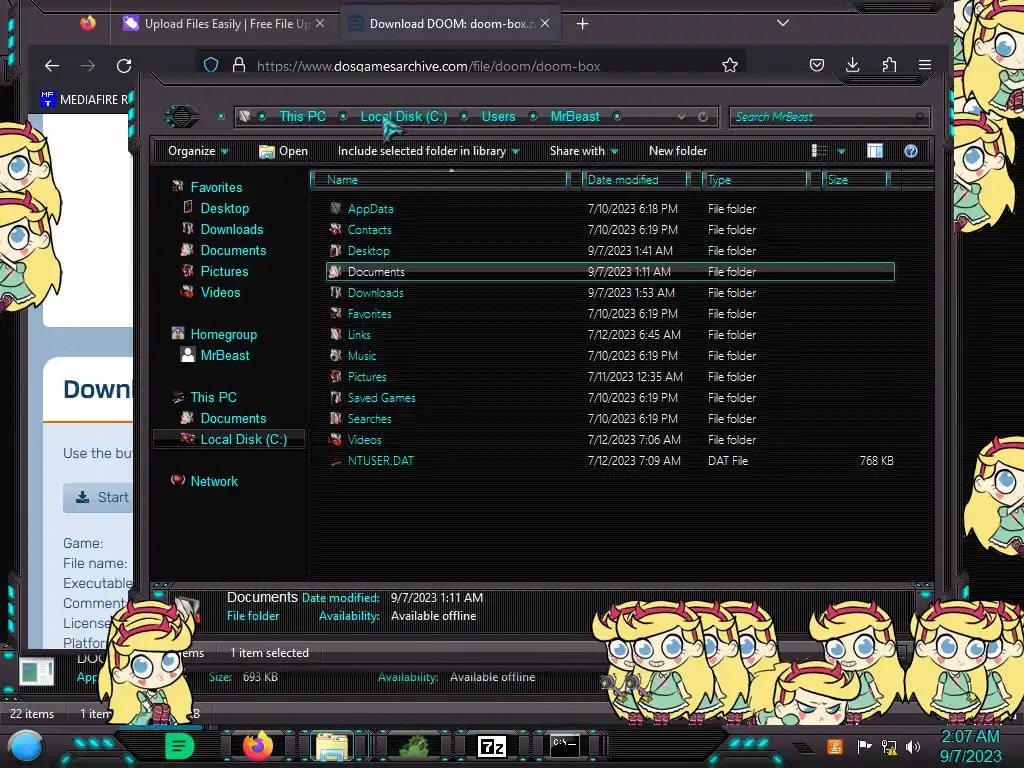Open Firefox hamburger menu
This screenshot has width=1024, height=768.
coord(925,65)
